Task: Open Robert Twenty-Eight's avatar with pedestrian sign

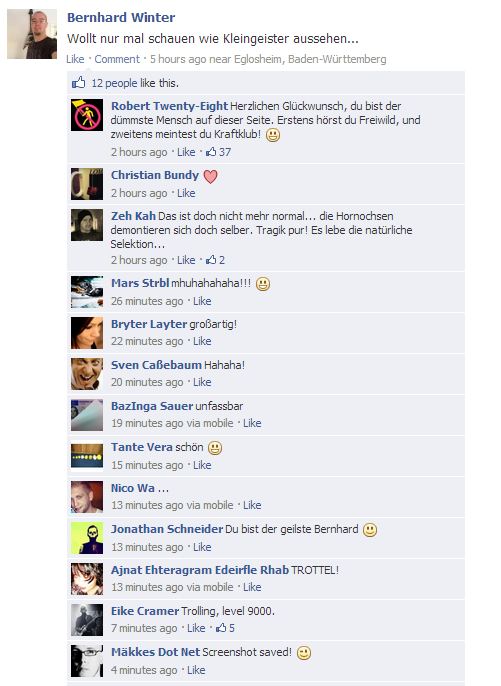Action: coord(87,115)
